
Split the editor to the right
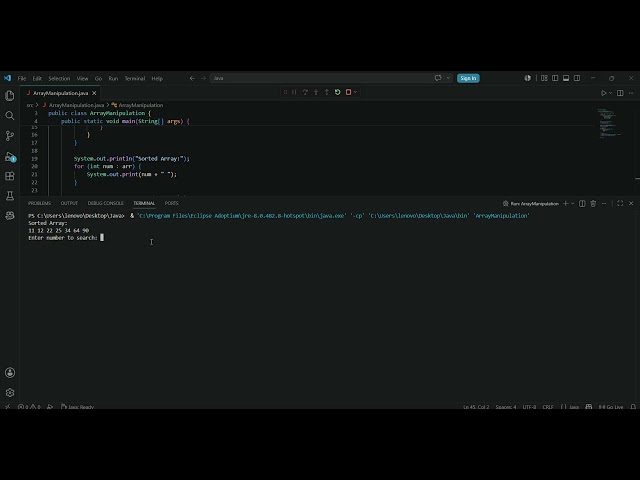(620, 93)
